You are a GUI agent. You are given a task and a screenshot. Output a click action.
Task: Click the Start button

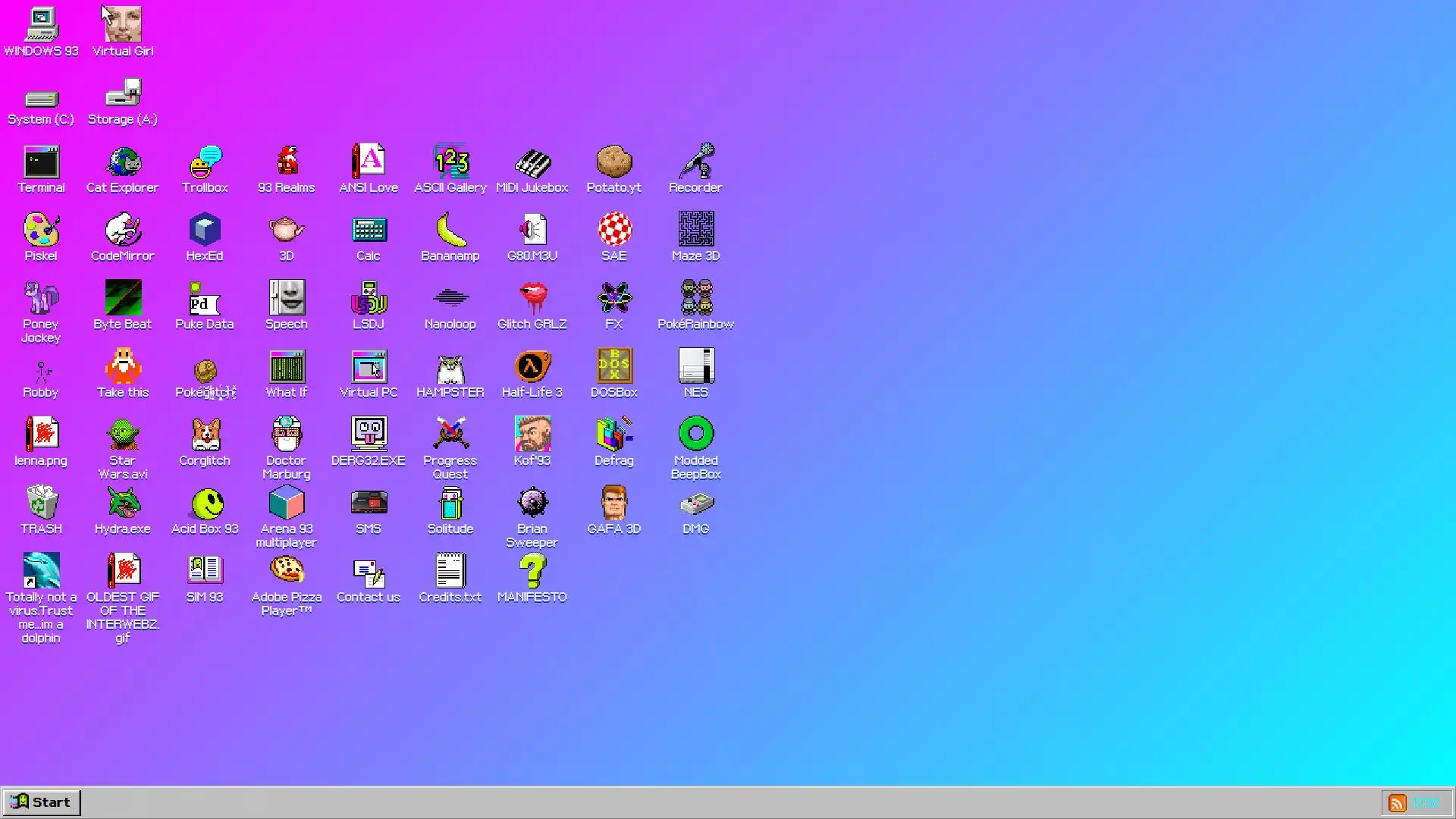coord(41,802)
